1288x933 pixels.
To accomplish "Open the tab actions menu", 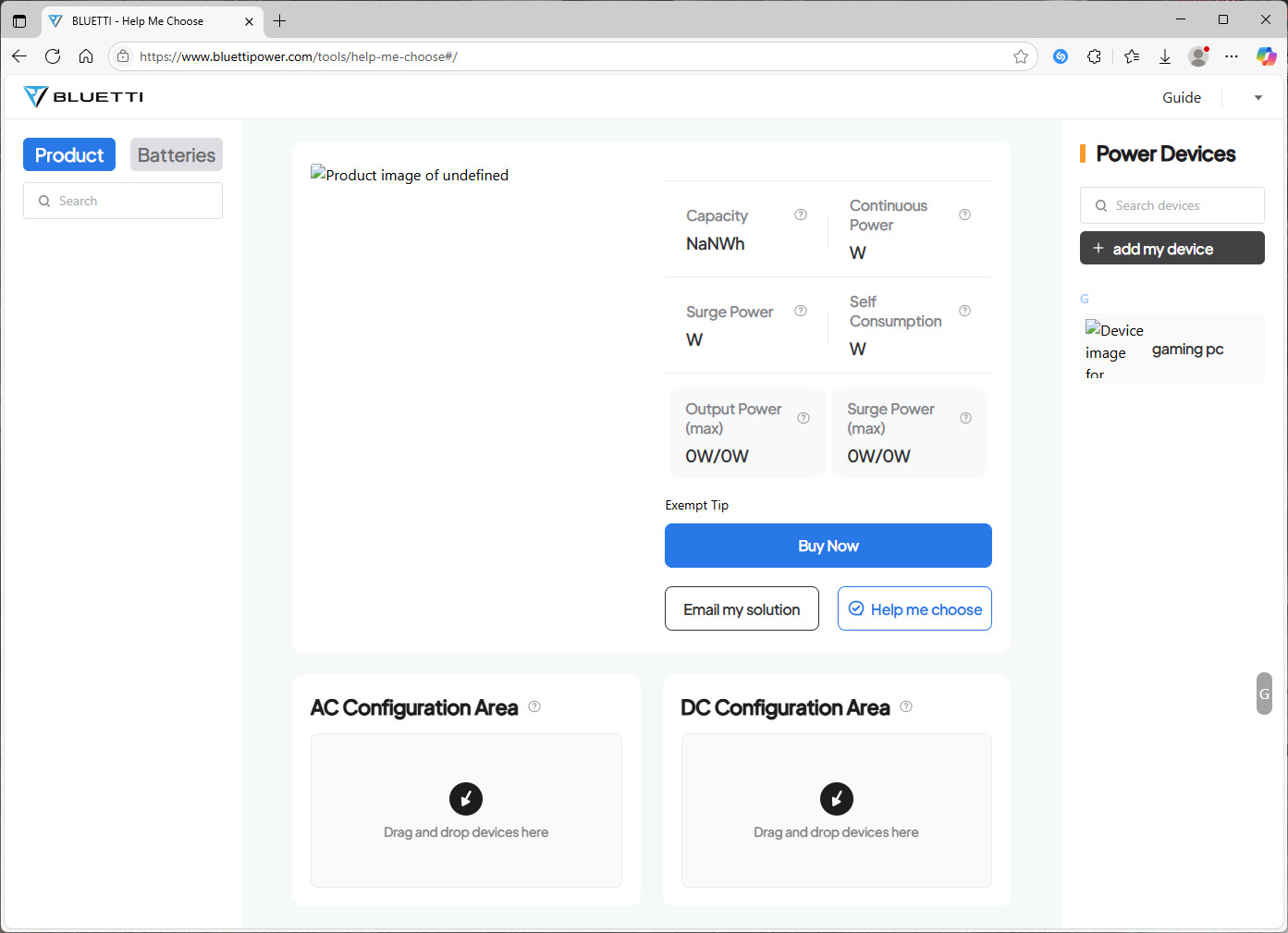I will (x=19, y=20).
